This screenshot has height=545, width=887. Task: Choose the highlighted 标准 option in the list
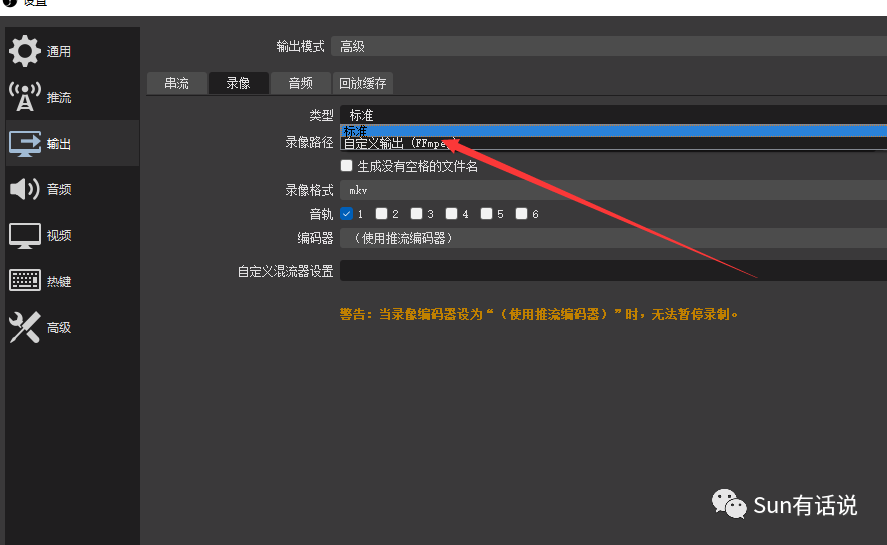point(613,131)
